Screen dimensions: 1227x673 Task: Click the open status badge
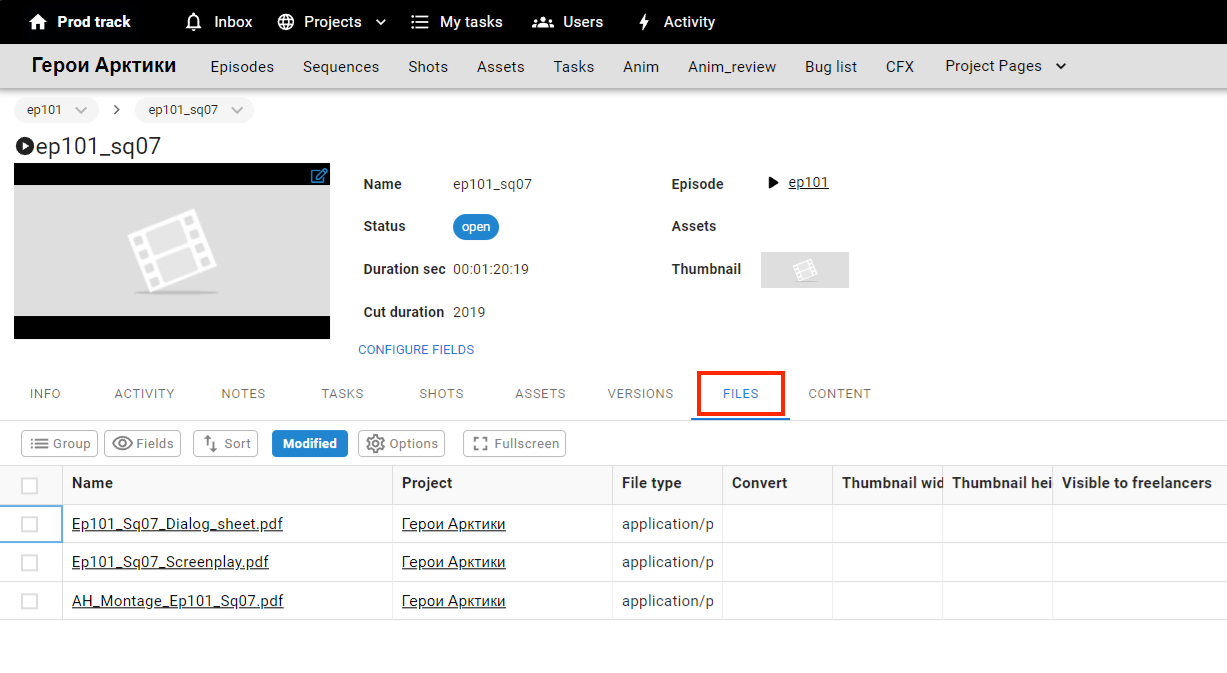(476, 227)
